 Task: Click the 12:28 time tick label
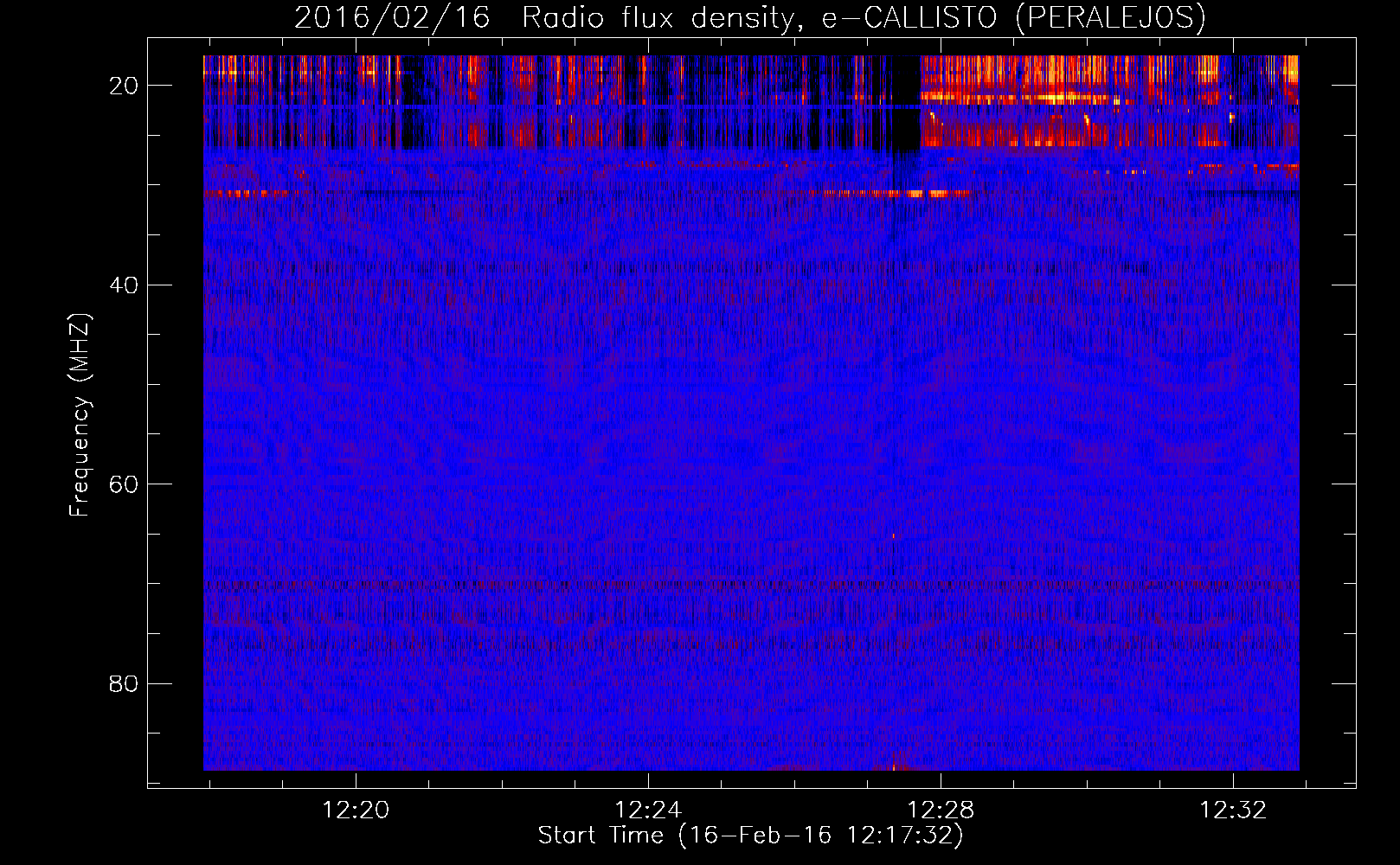click(941, 811)
